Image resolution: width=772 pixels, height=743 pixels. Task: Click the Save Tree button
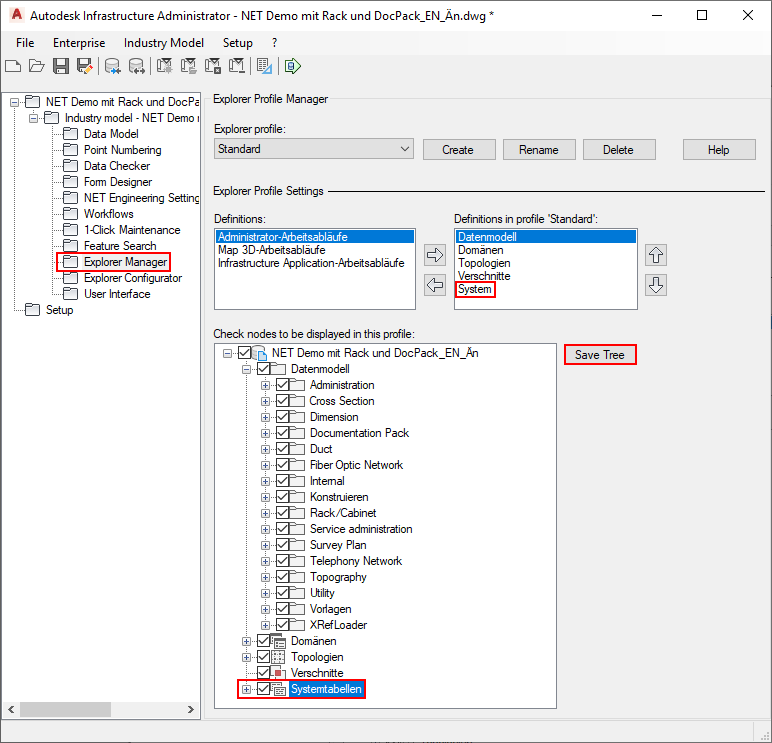[600, 355]
